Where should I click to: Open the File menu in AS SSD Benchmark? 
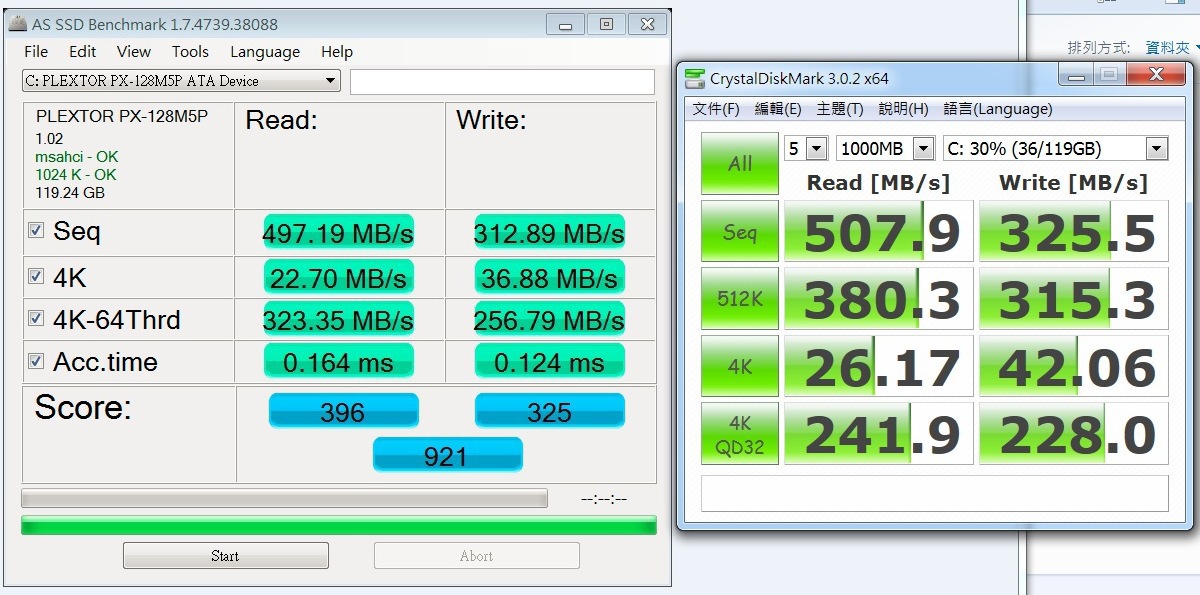click(x=36, y=52)
